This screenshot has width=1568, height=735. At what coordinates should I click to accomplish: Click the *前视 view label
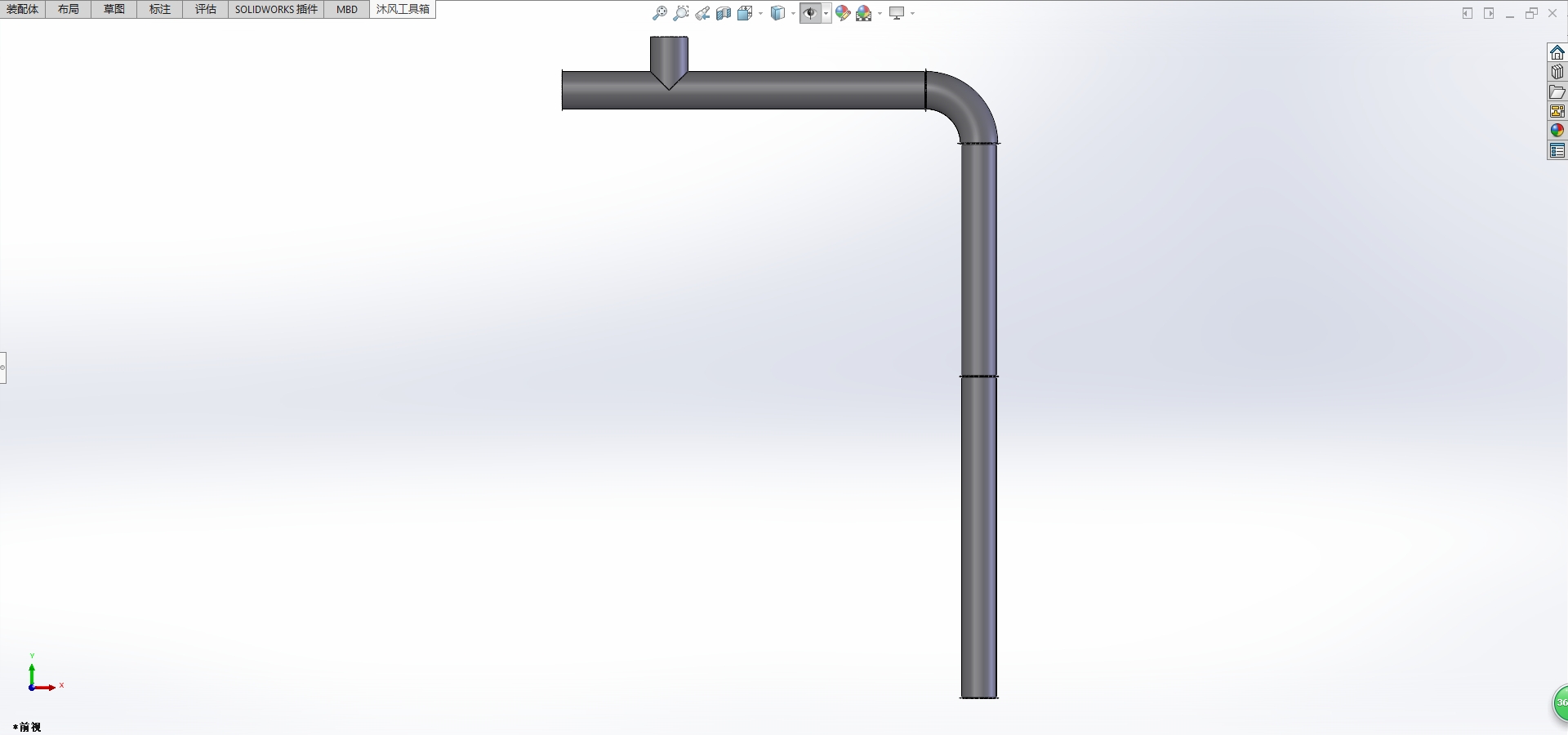[x=27, y=727]
